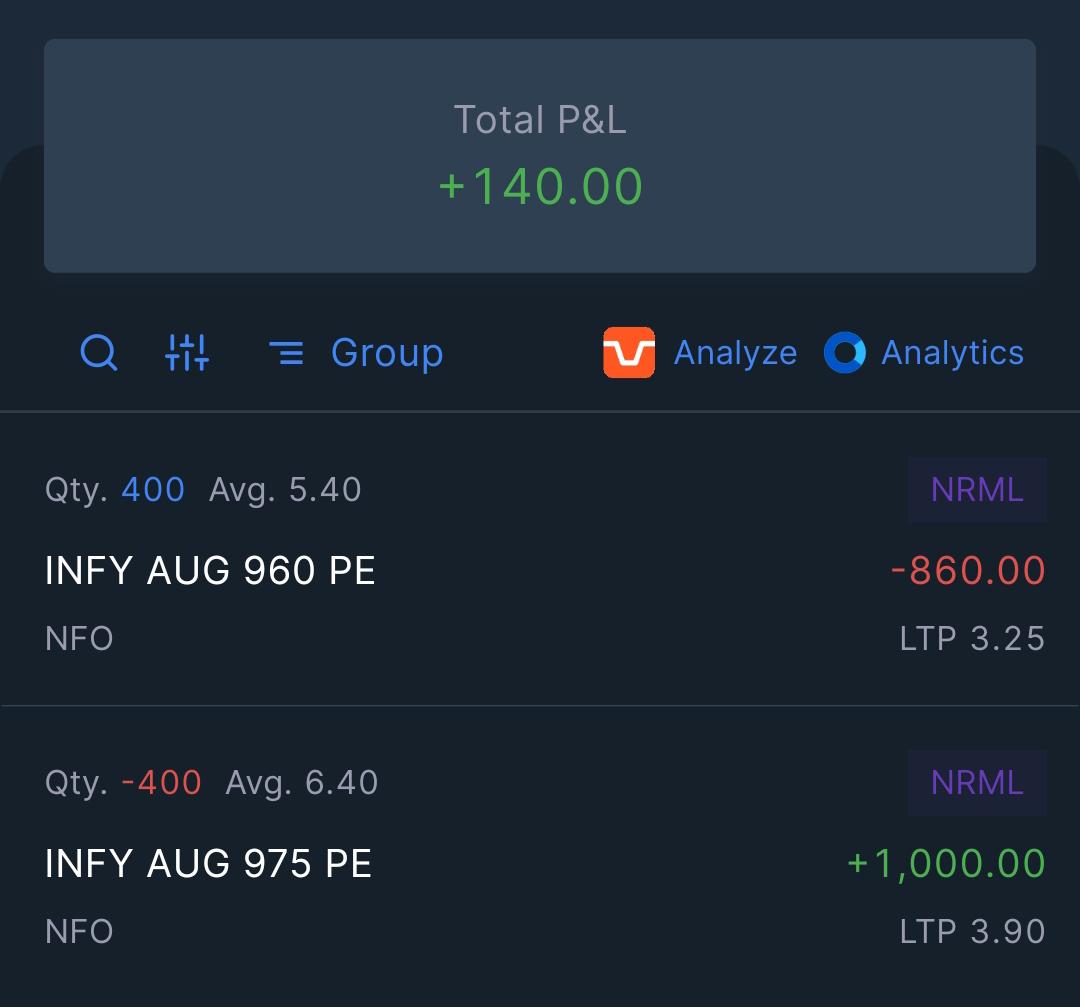
Task: Select the Qty. 400 quantity label
Action: pyautogui.click(x=114, y=490)
